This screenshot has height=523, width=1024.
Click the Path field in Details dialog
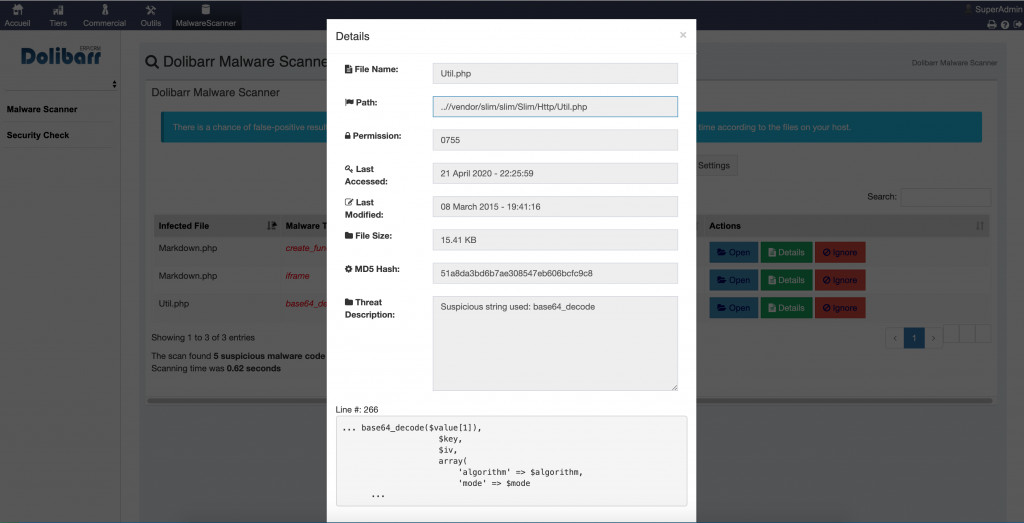555,106
